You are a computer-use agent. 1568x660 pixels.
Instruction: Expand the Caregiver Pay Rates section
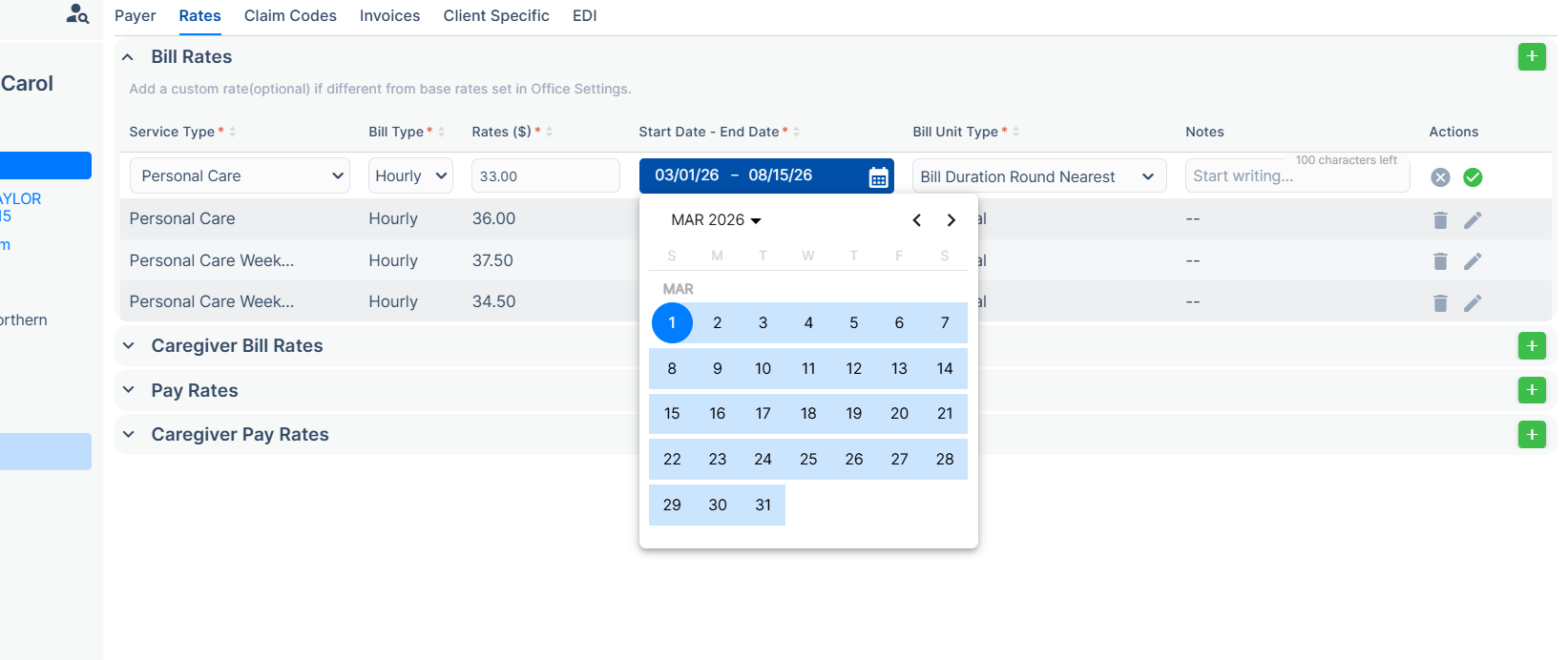pos(128,434)
